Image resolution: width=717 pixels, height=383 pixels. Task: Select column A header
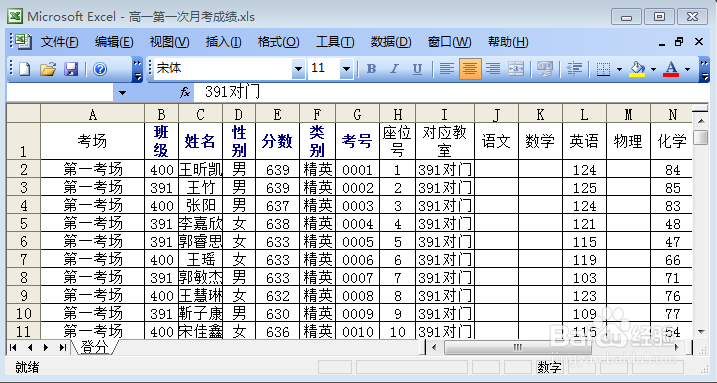click(92, 114)
